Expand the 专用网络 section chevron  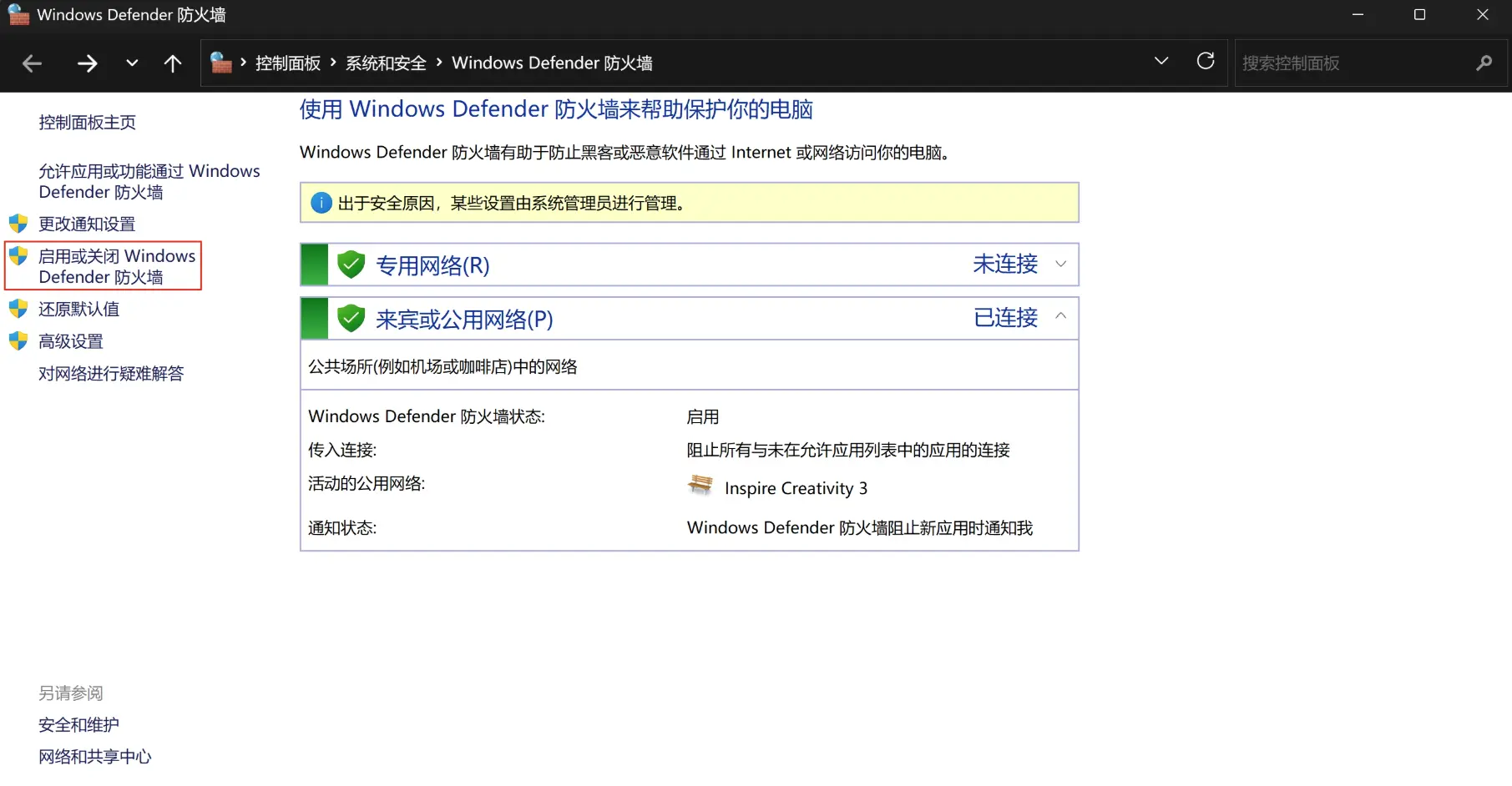pos(1060,265)
